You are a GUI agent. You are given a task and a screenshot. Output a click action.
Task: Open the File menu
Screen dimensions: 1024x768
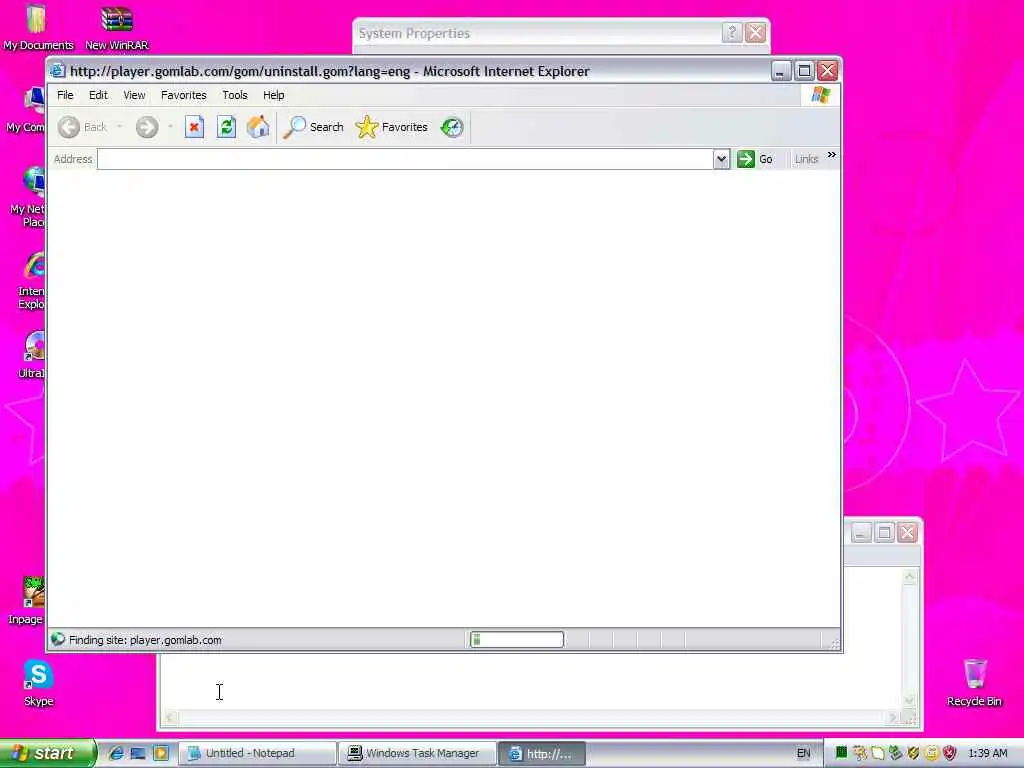tap(65, 95)
